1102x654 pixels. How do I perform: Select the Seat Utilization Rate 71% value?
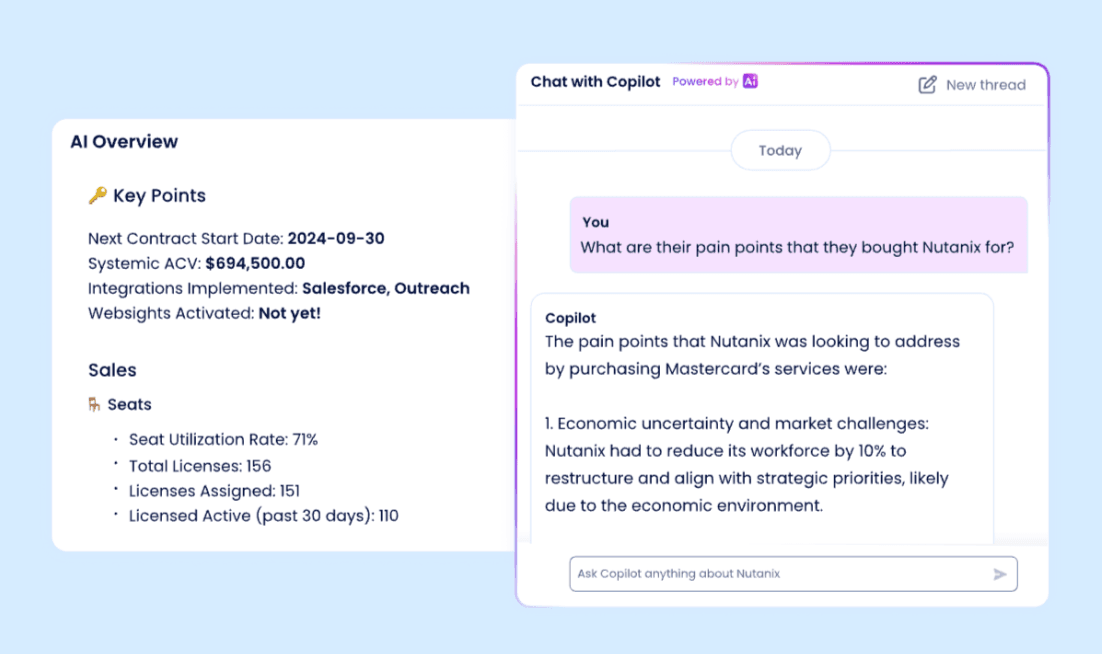pyautogui.click(x=305, y=439)
